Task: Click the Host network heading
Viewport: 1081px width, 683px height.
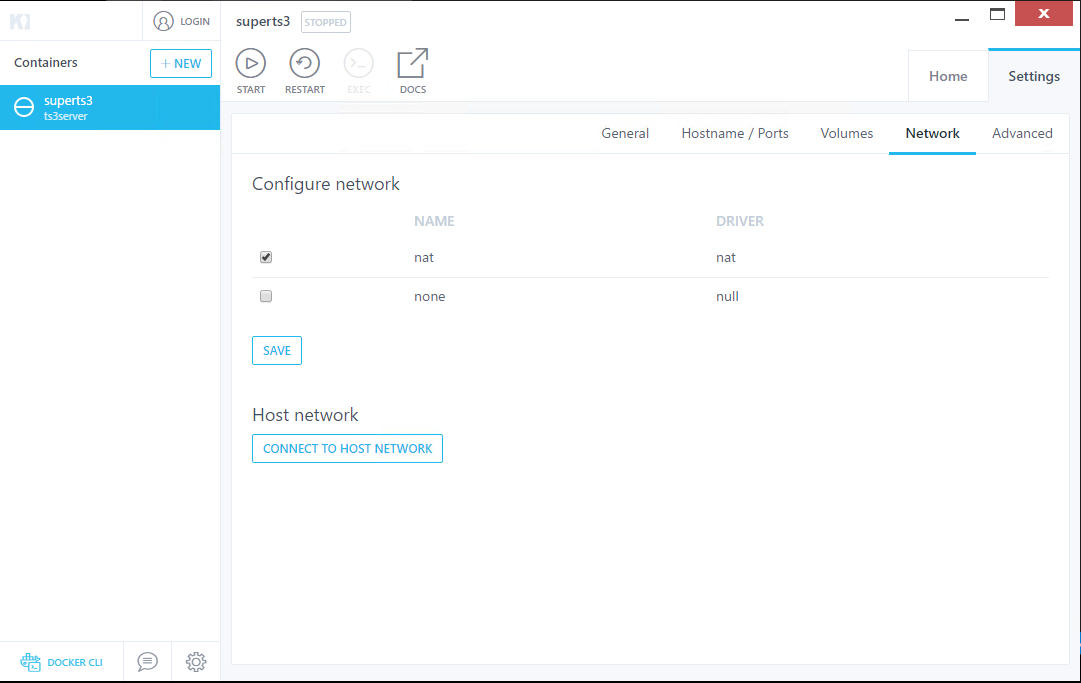Action: pos(305,415)
